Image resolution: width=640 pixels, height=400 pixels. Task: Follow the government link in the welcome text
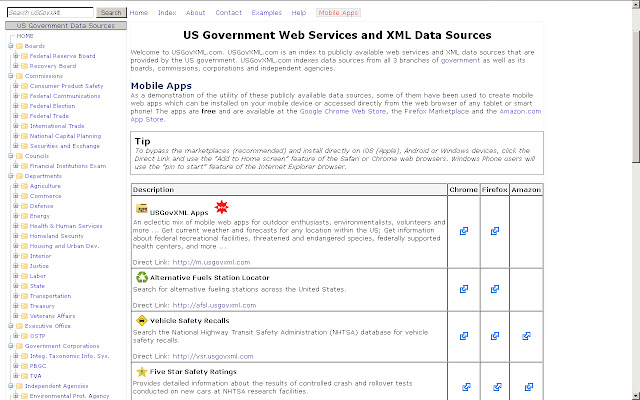[460, 60]
